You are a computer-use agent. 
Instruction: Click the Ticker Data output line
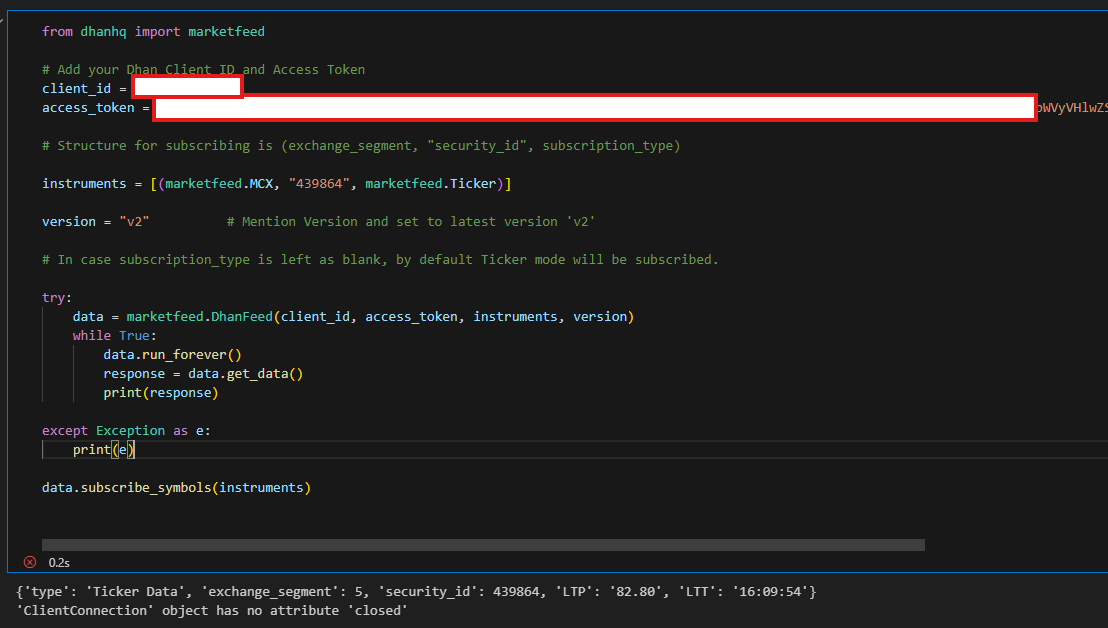[416, 592]
